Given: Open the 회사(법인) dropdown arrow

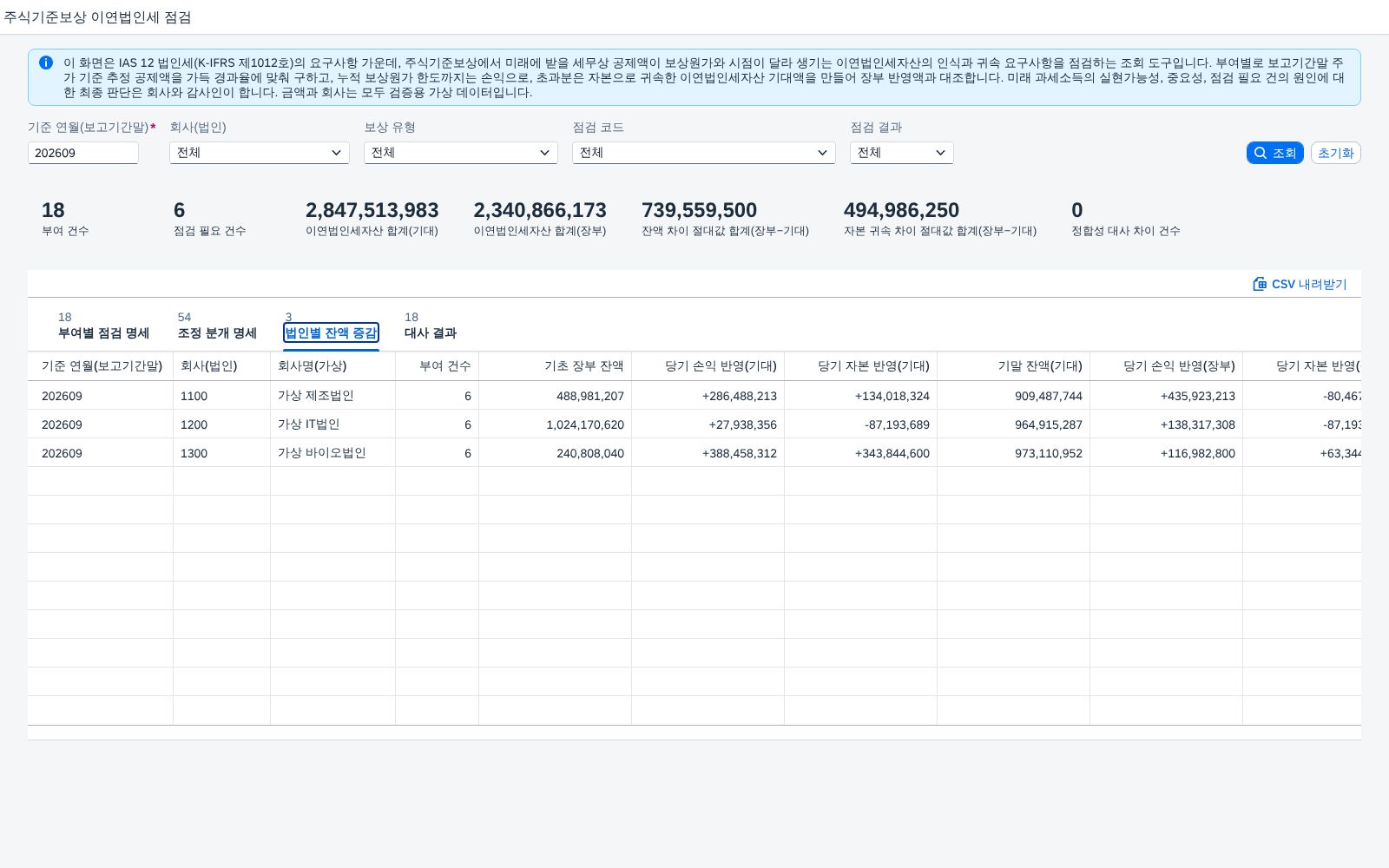Looking at the screenshot, I should [x=337, y=153].
